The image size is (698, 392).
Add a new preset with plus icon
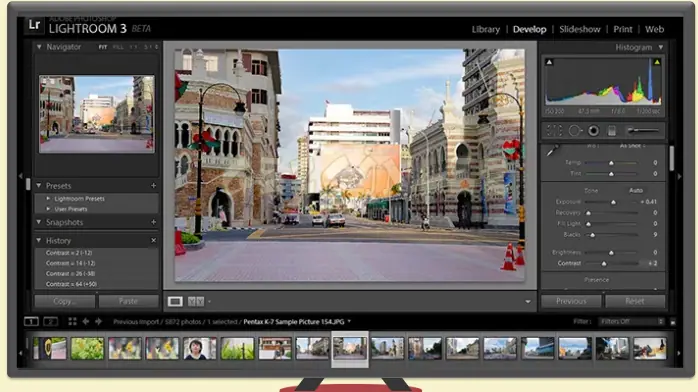[154, 186]
